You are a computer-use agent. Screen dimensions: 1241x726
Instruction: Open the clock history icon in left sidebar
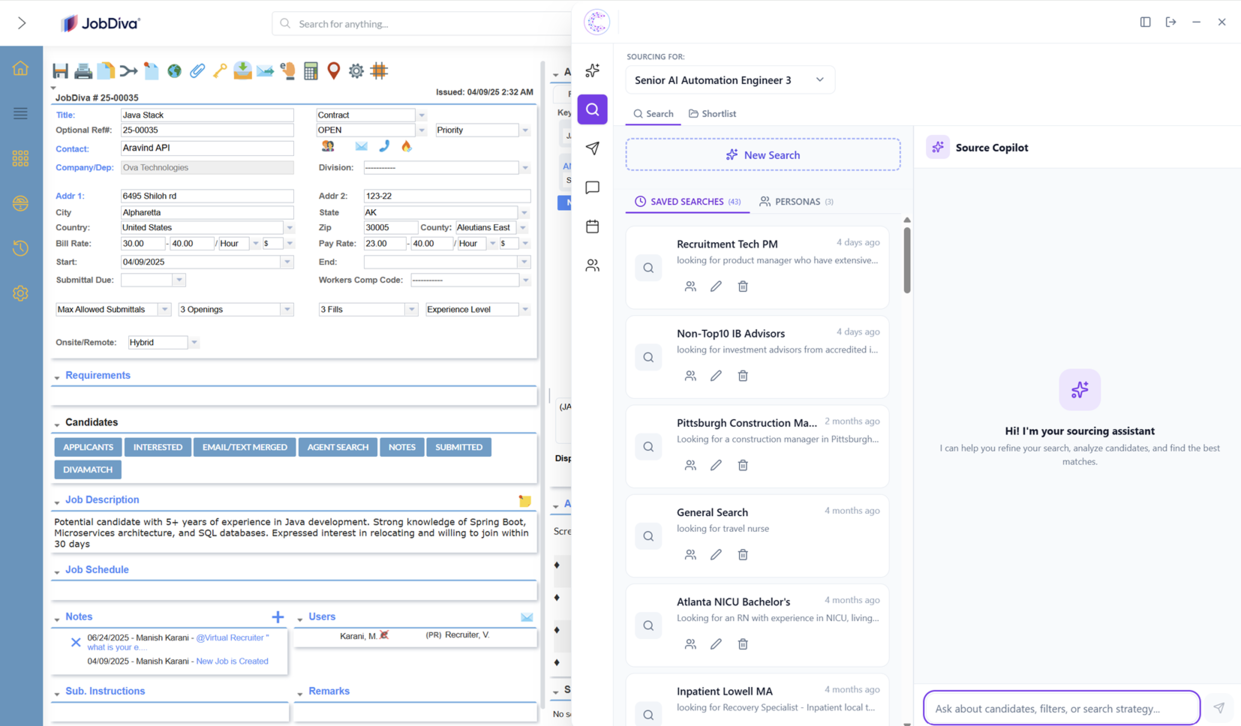pos(21,248)
